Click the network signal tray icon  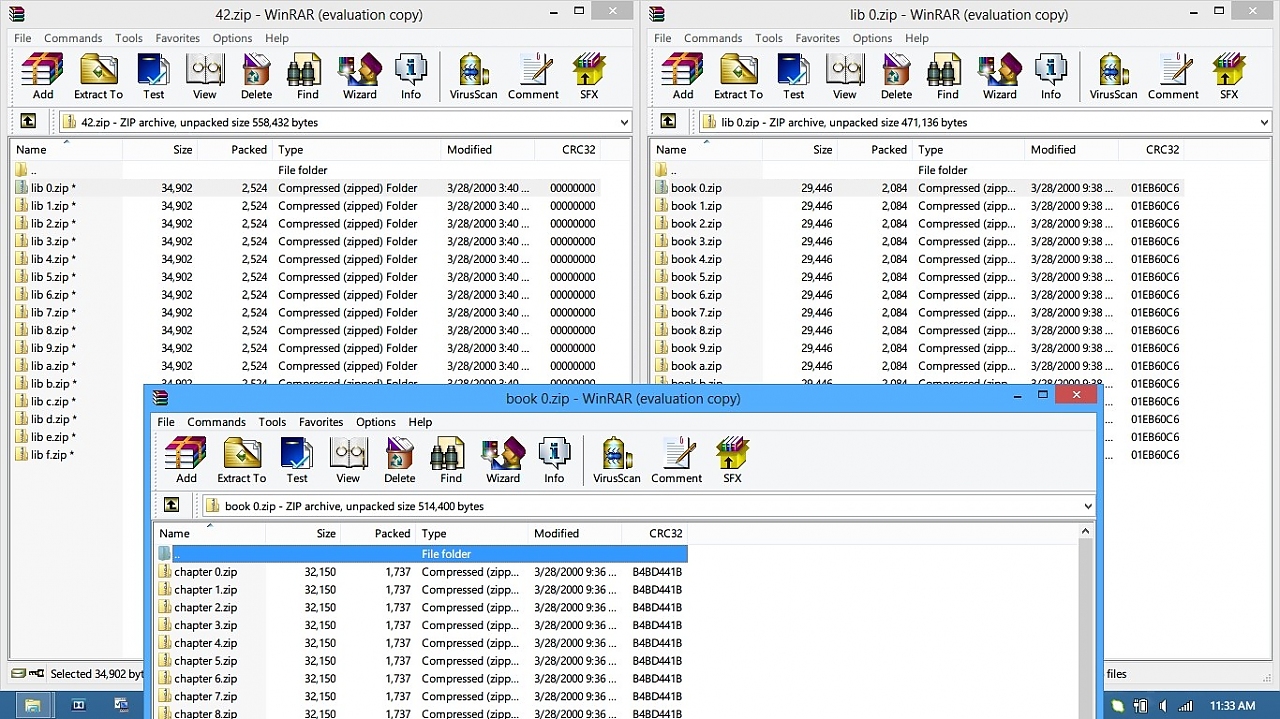pos(1186,706)
